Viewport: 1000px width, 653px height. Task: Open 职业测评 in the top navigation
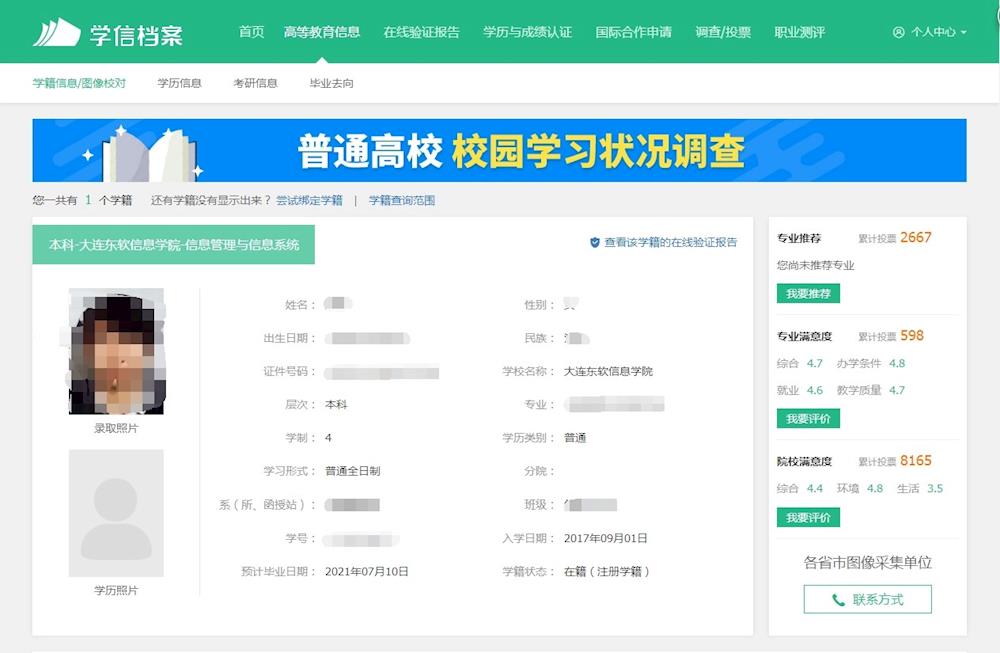click(x=799, y=32)
